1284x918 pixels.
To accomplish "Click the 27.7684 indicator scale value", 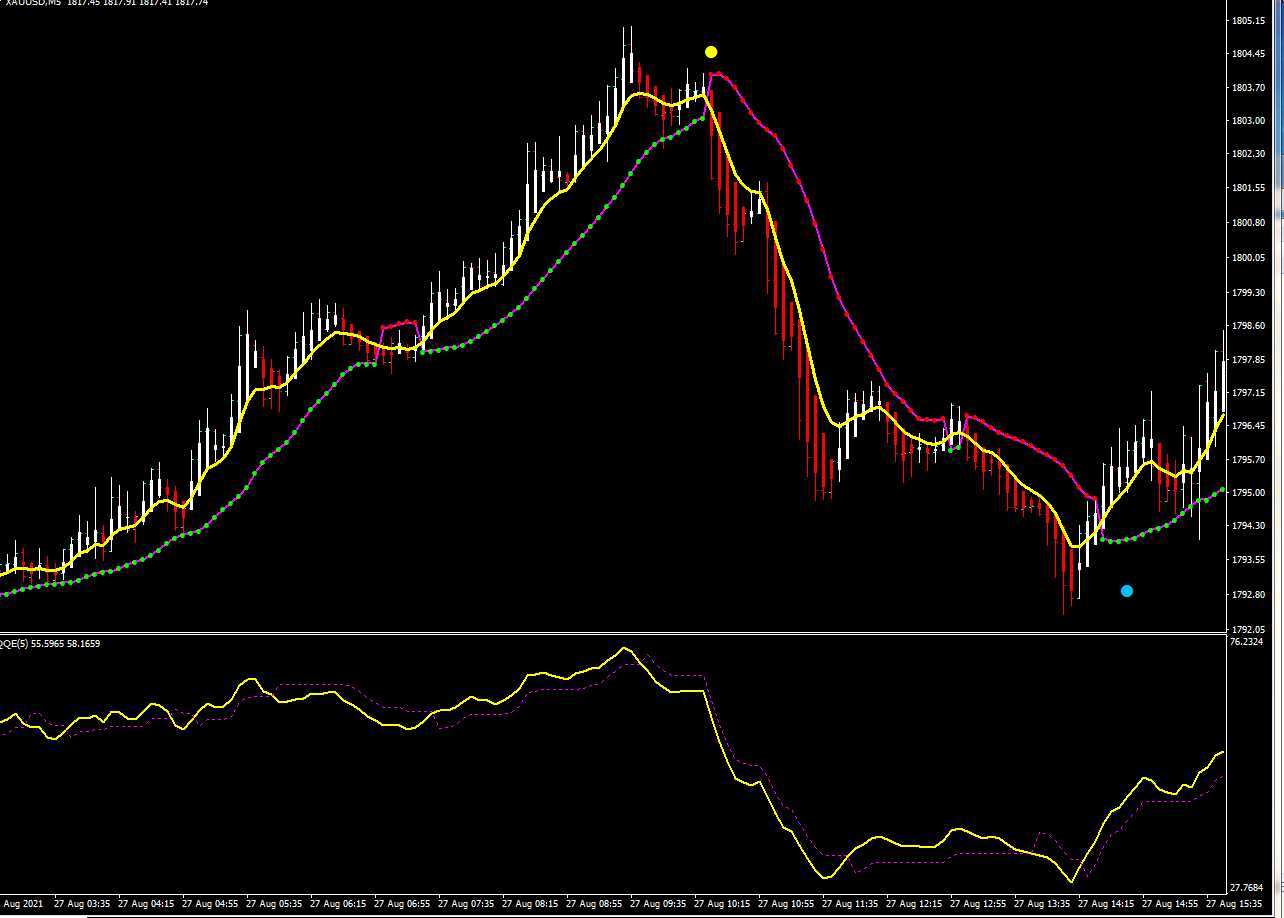I will tap(1248, 888).
